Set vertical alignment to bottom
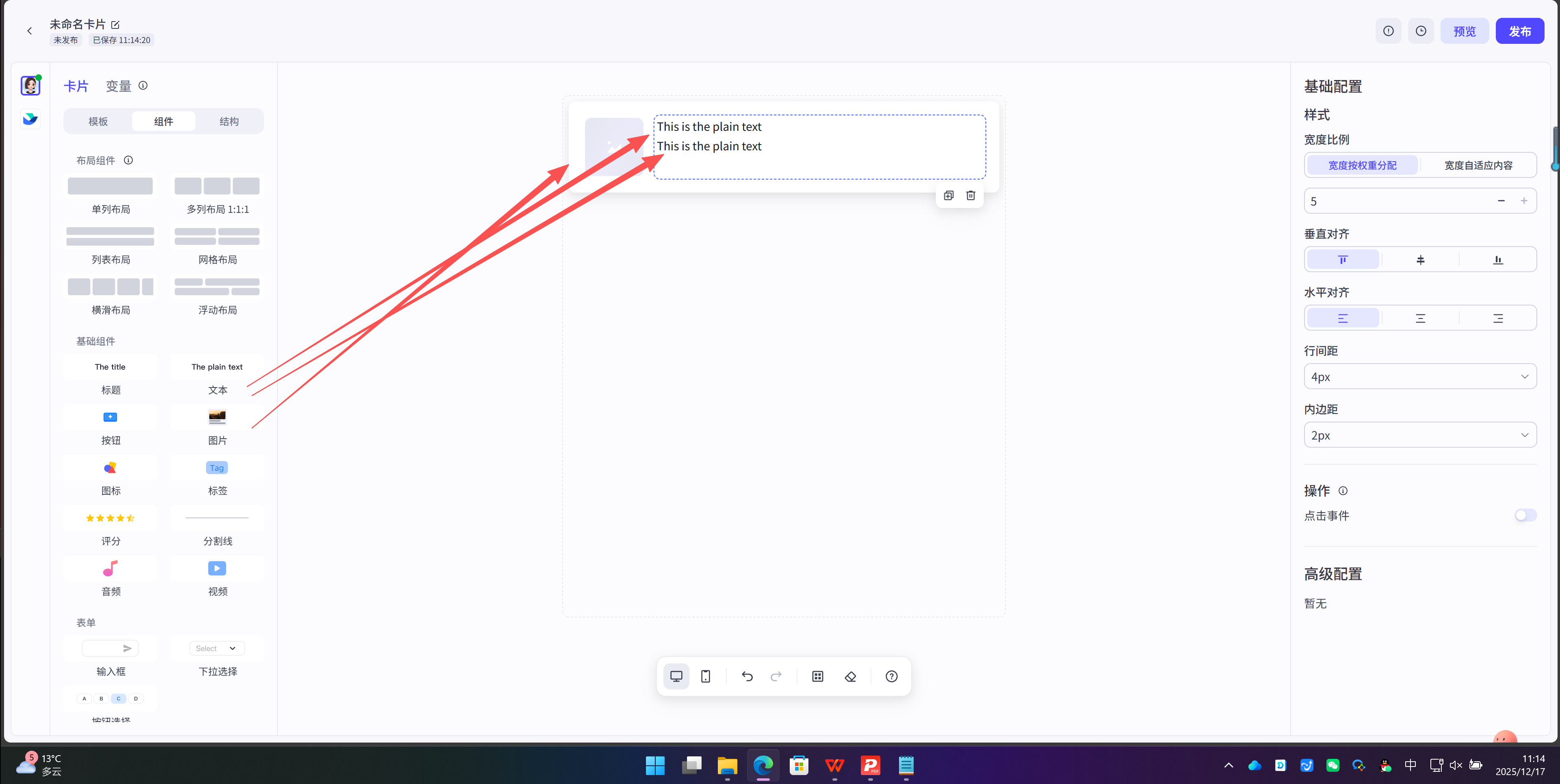This screenshot has width=1560, height=784. tap(1497, 260)
